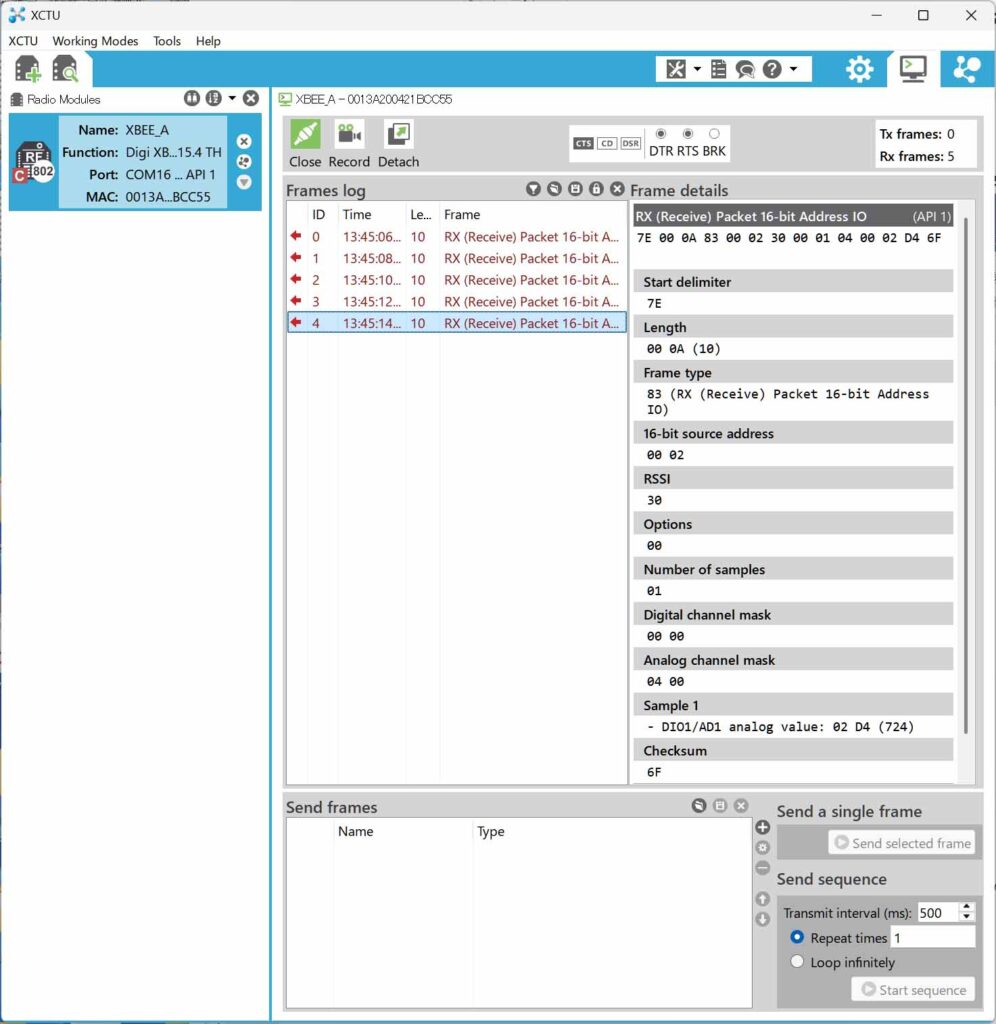The image size is (996, 1024).
Task: Click the Discover radio modules icon
Action: click(x=65, y=69)
